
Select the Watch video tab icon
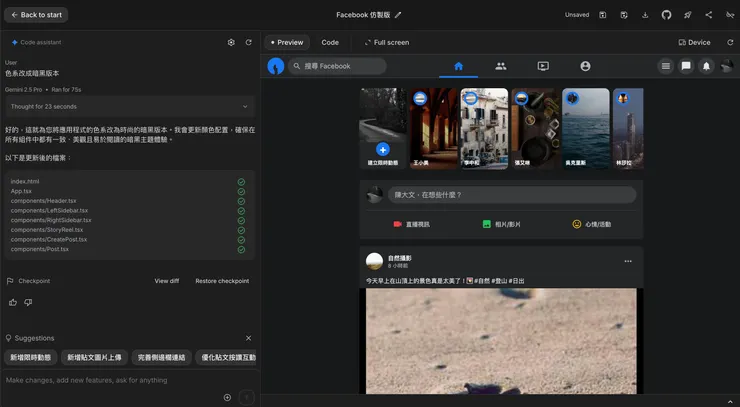(543, 67)
